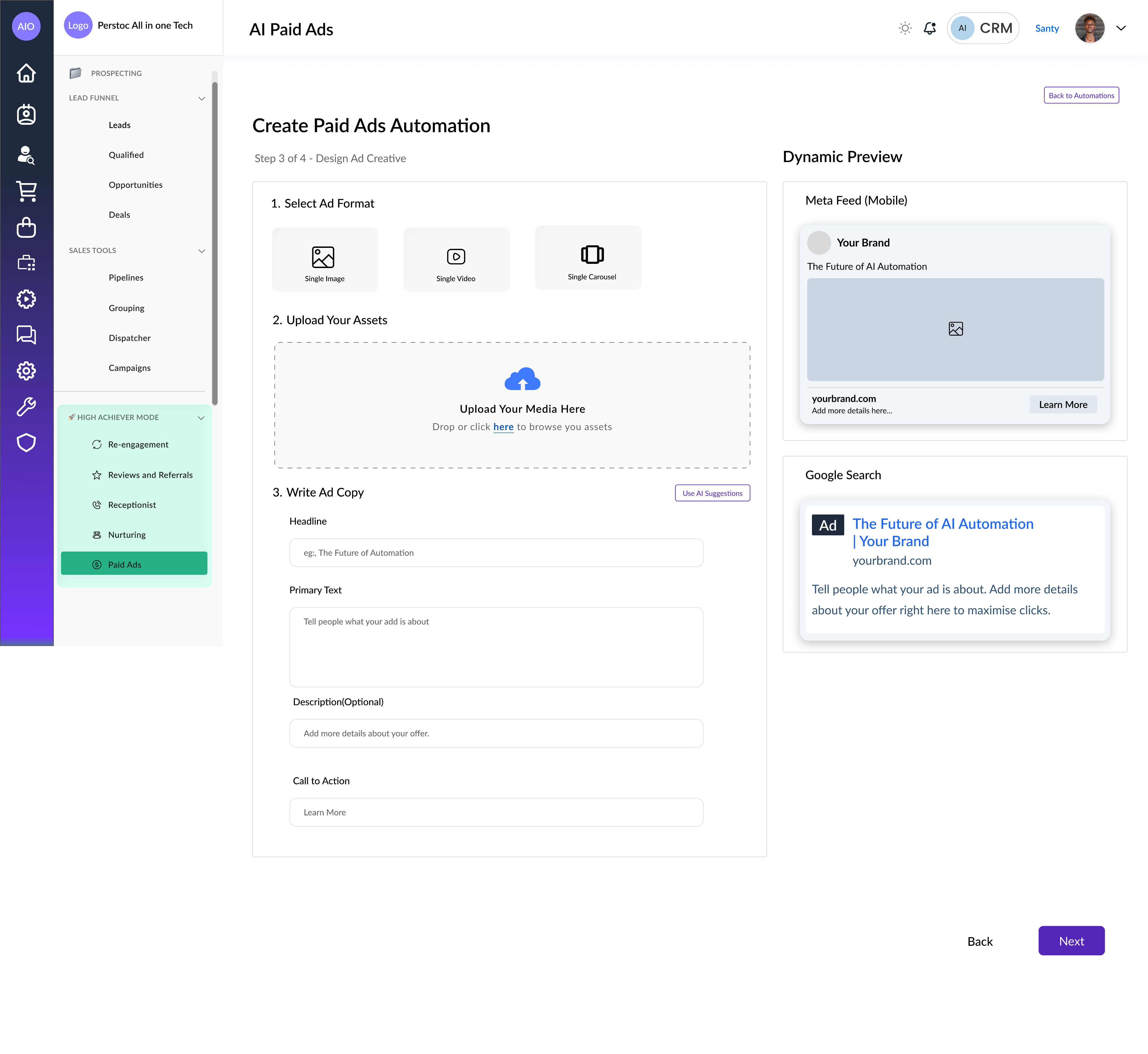Image resolution: width=1148 pixels, height=1054 pixels.
Task: Open Reviews and Referrals menu item
Action: (x=150, y=475)
